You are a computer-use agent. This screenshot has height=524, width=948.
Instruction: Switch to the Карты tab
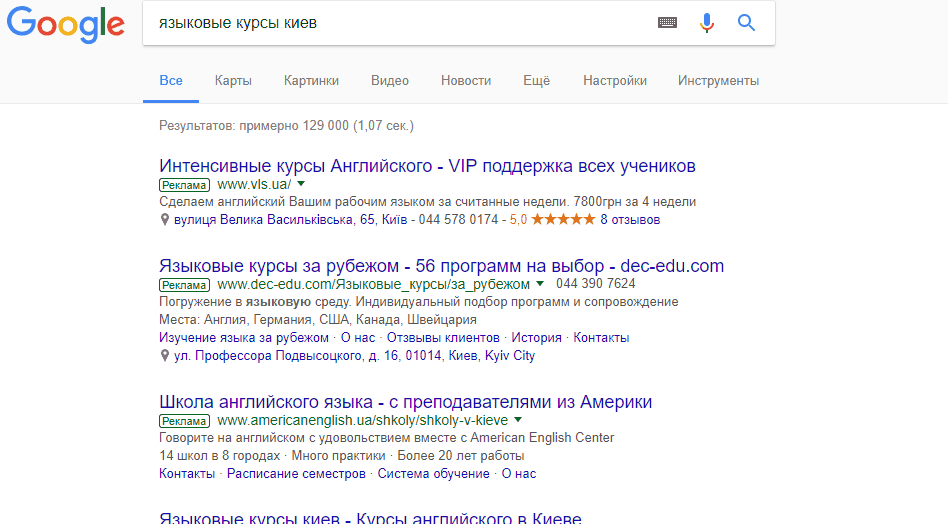coord(233,80)
